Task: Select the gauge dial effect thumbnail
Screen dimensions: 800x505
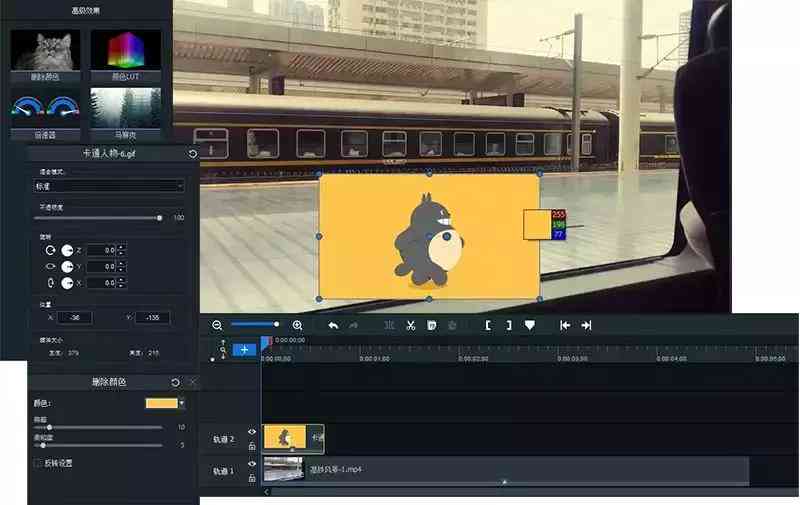Action: point(45,107)
